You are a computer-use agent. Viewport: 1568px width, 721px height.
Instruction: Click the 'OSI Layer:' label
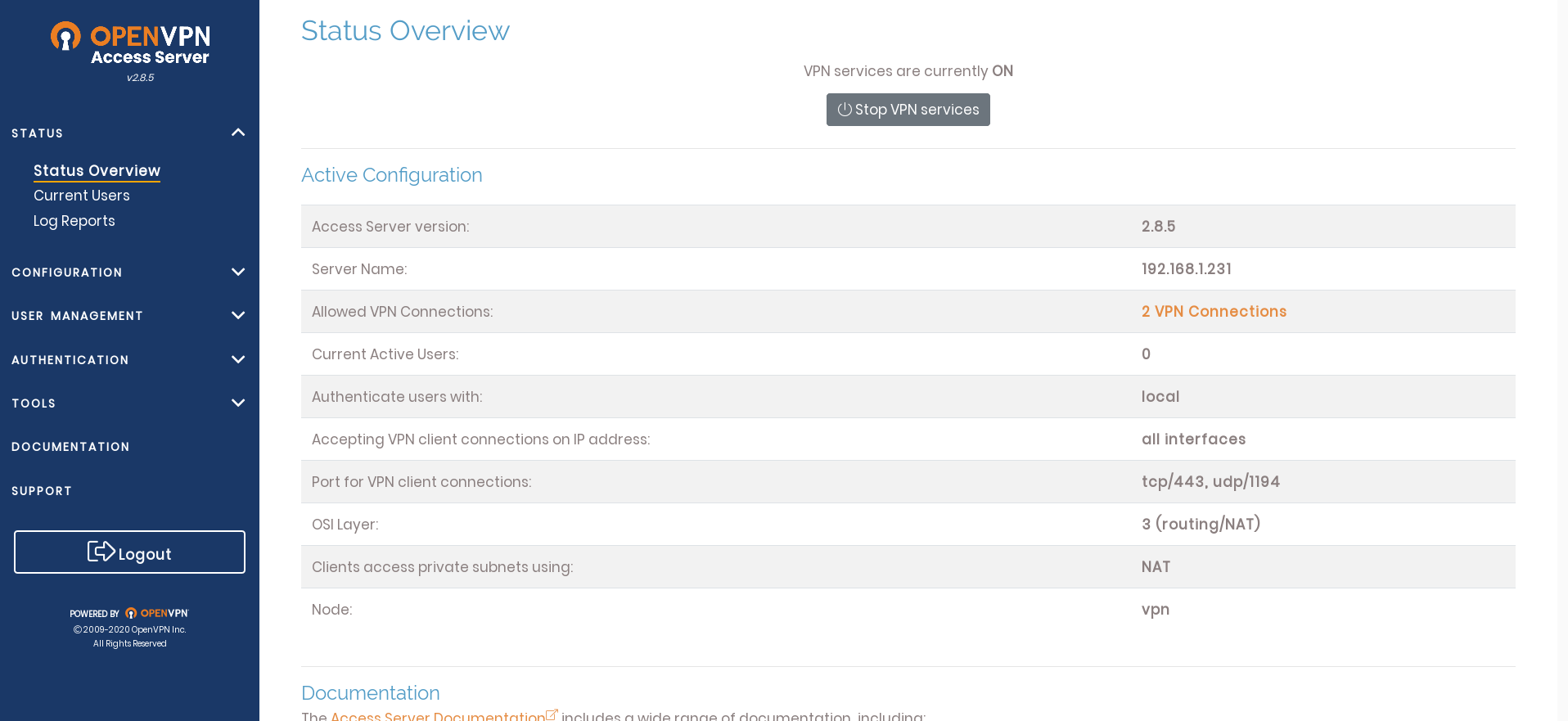click(345, 525)
